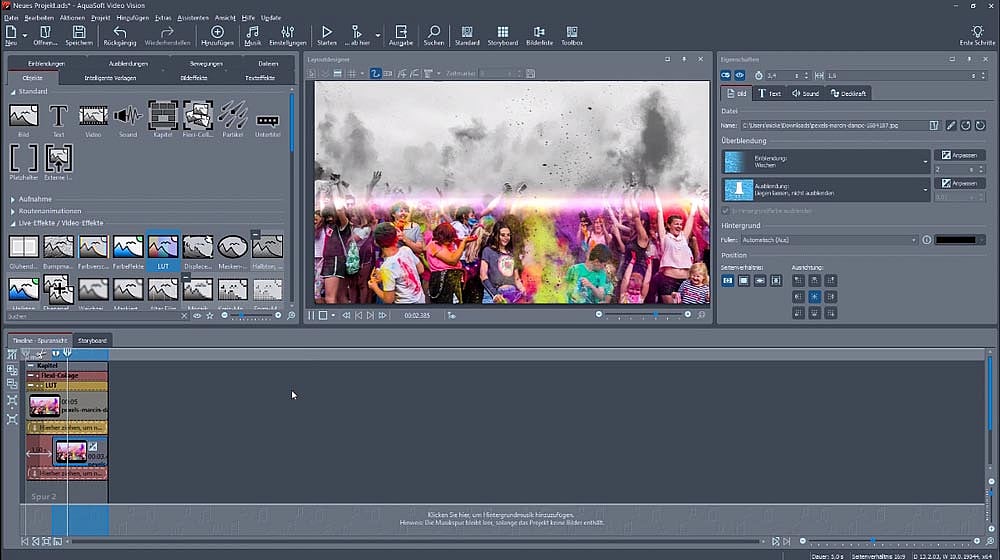Select the LUT video effect
Screen dimensions: 1000x560
point(163,249)
